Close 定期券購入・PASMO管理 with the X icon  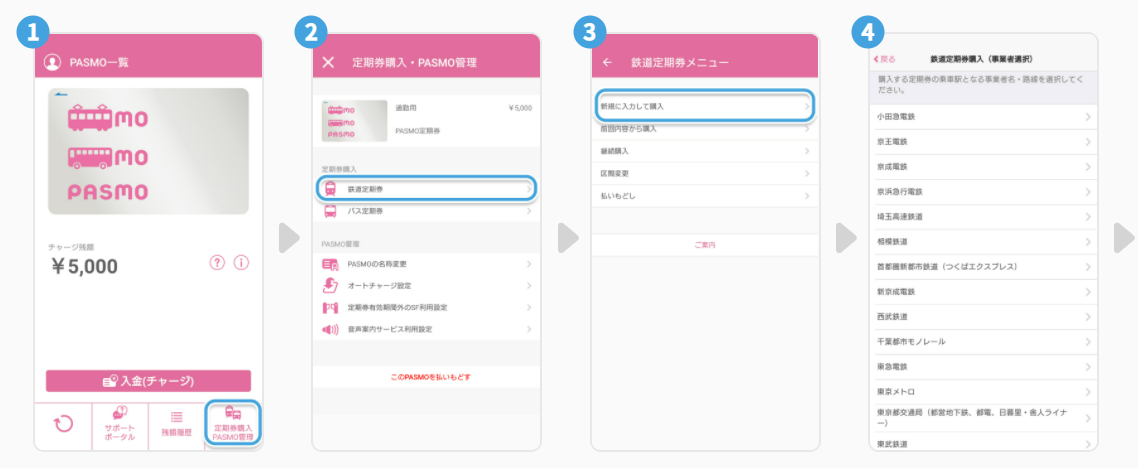(328, 62)
